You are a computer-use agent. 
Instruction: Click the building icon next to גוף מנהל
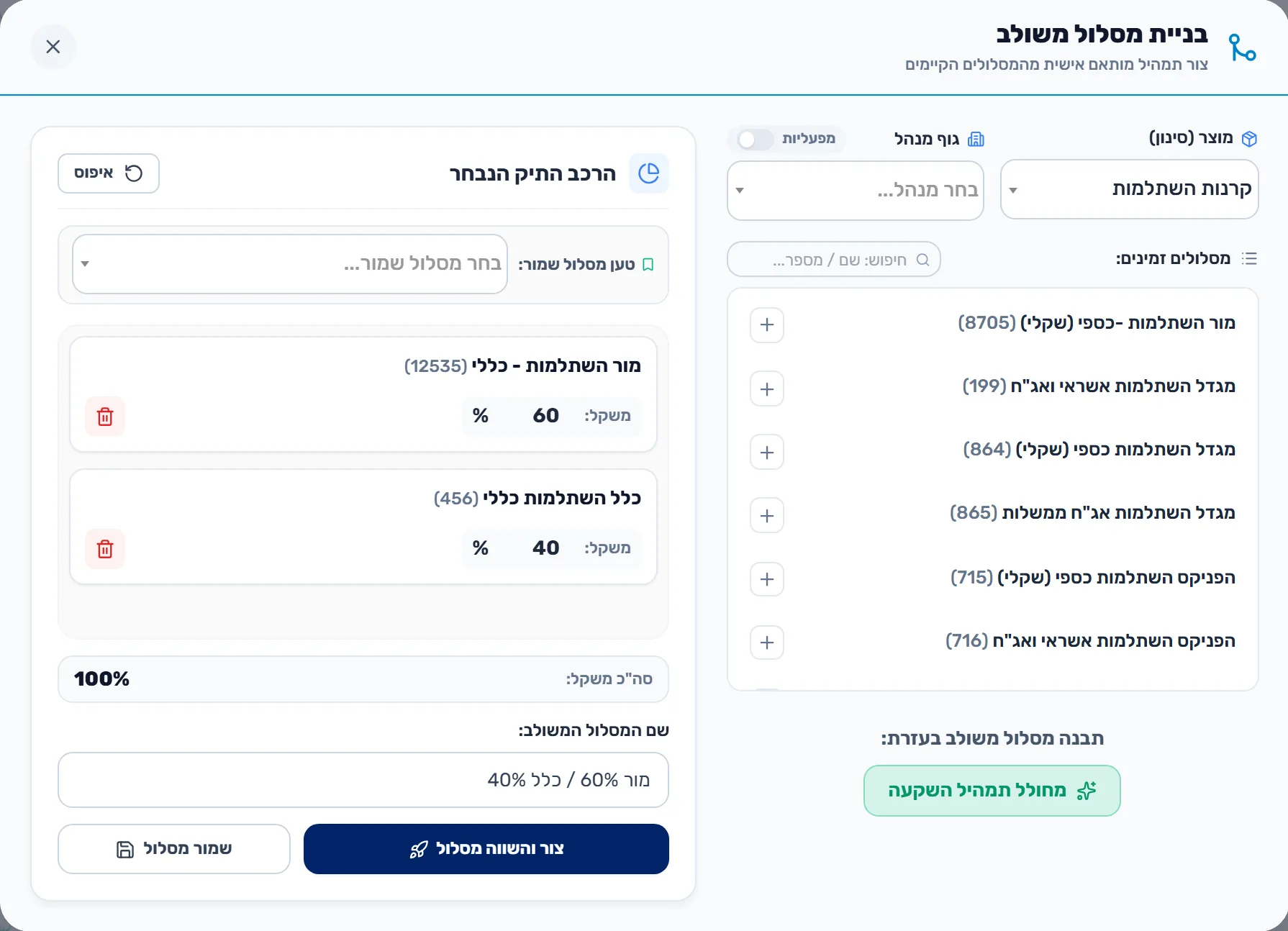pyautogui.click(x=976, y=139)
